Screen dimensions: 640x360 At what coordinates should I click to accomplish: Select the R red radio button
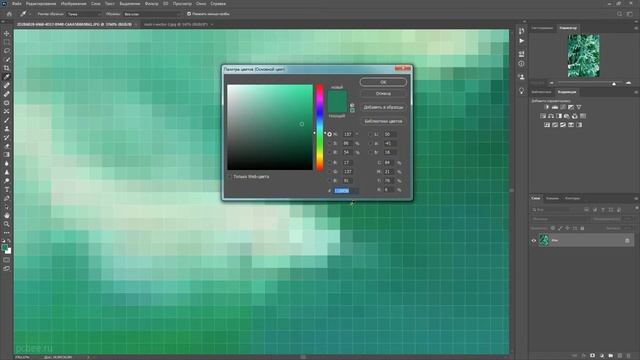pos(329,162)
